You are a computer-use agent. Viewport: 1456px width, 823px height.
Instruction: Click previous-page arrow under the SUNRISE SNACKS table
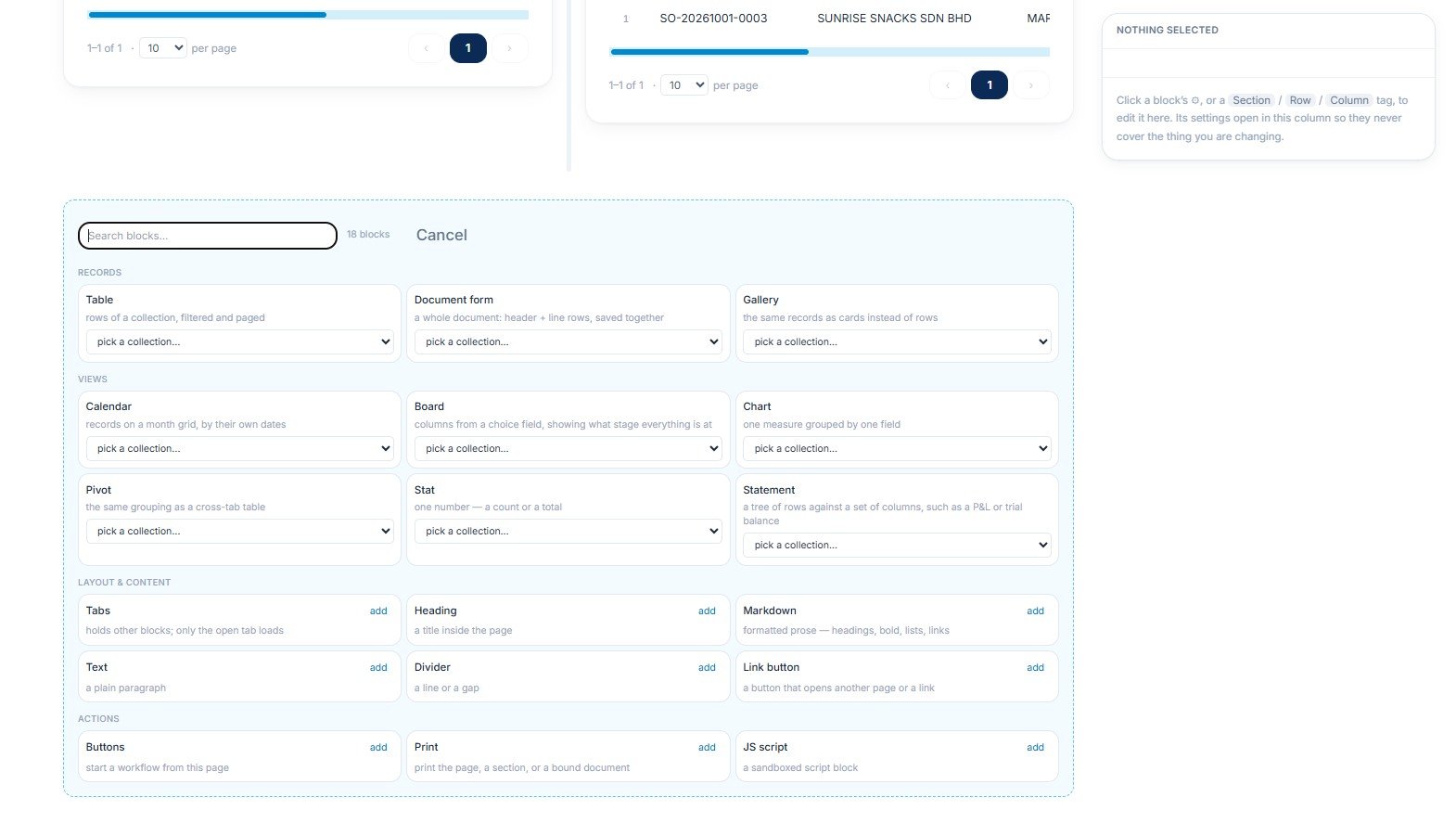948,85
